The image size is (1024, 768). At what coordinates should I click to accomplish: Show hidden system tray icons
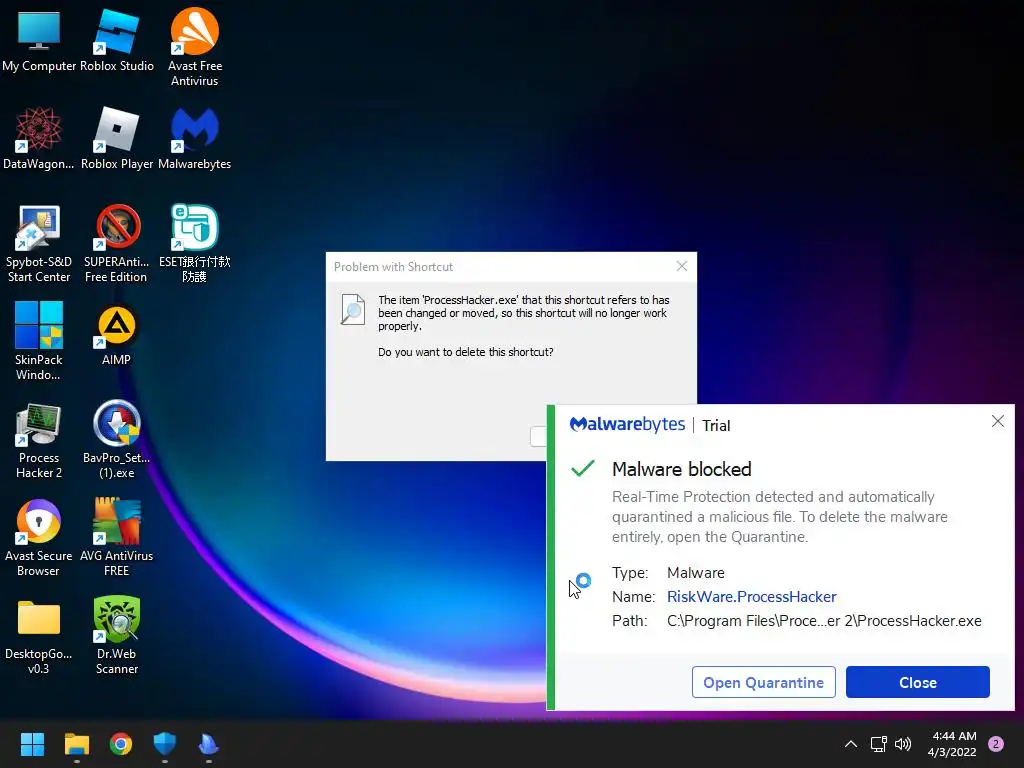pos(850,744)
